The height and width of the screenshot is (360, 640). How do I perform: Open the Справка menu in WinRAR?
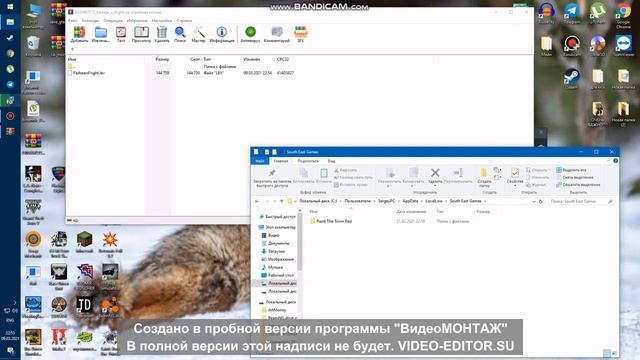(184, 20)
